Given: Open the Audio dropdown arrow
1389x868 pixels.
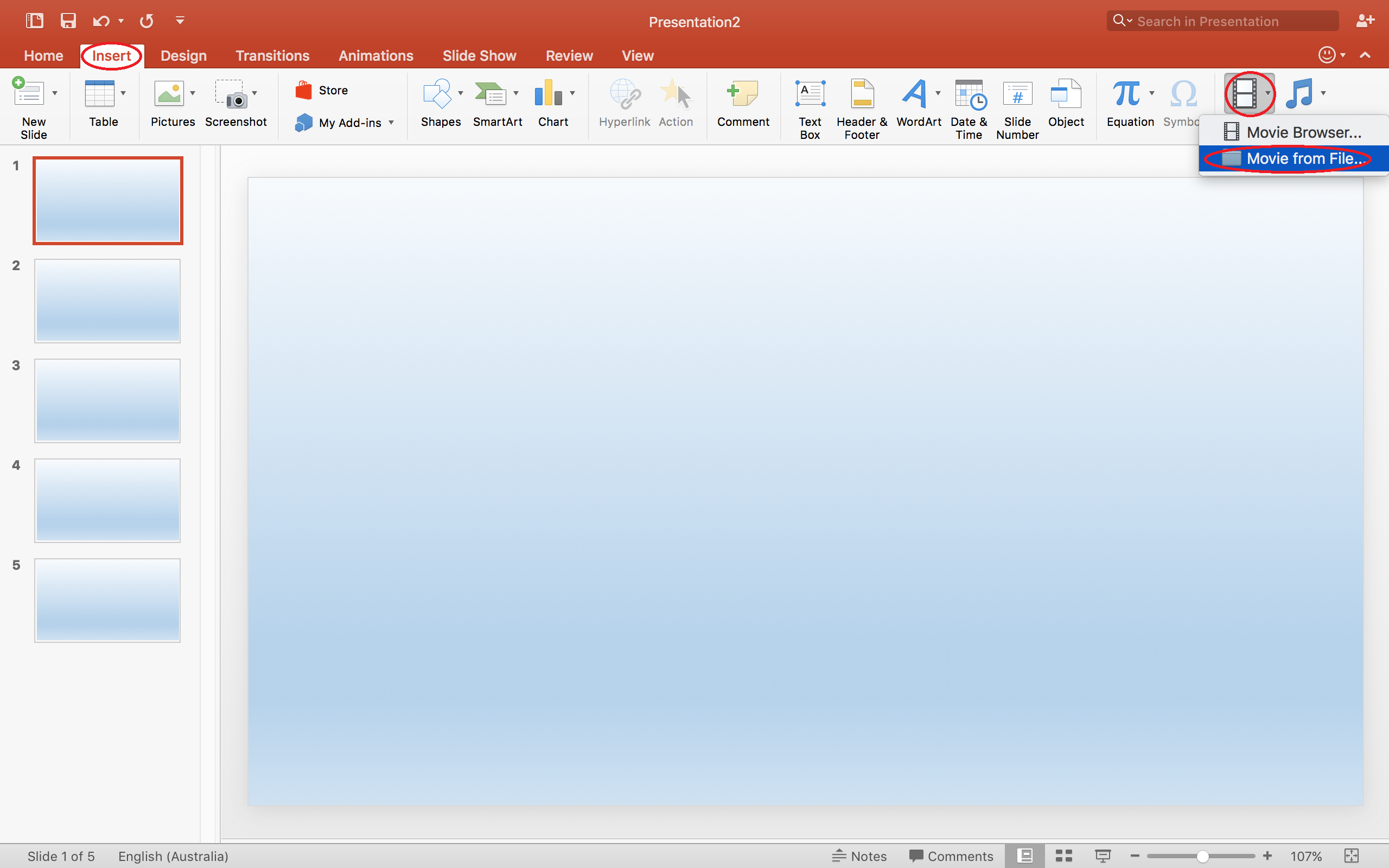Looking at the screenshot, I should pos(1323,93).
